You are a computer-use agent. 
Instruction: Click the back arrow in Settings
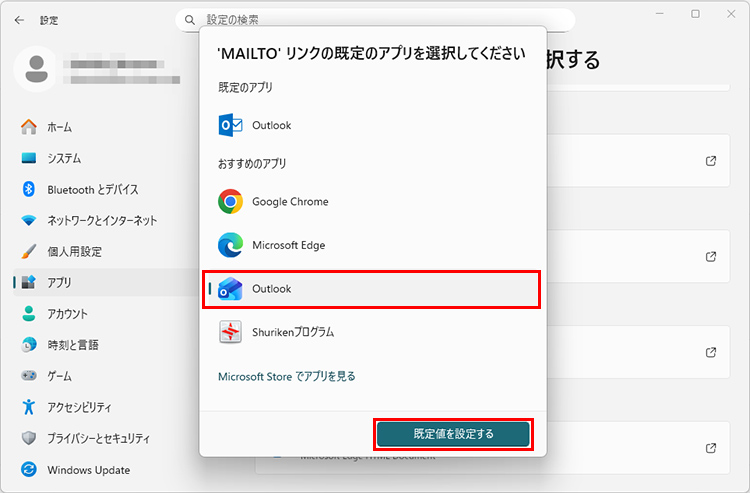point(19,20)
